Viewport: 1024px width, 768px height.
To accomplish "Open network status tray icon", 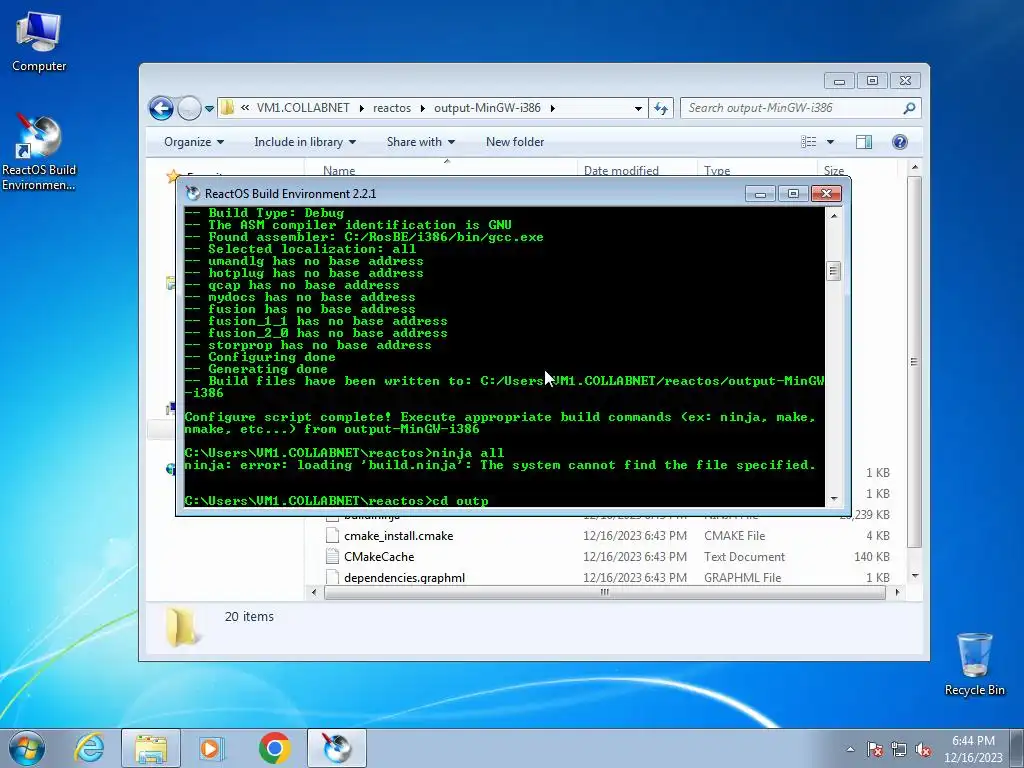I will [x=899, y=749].
